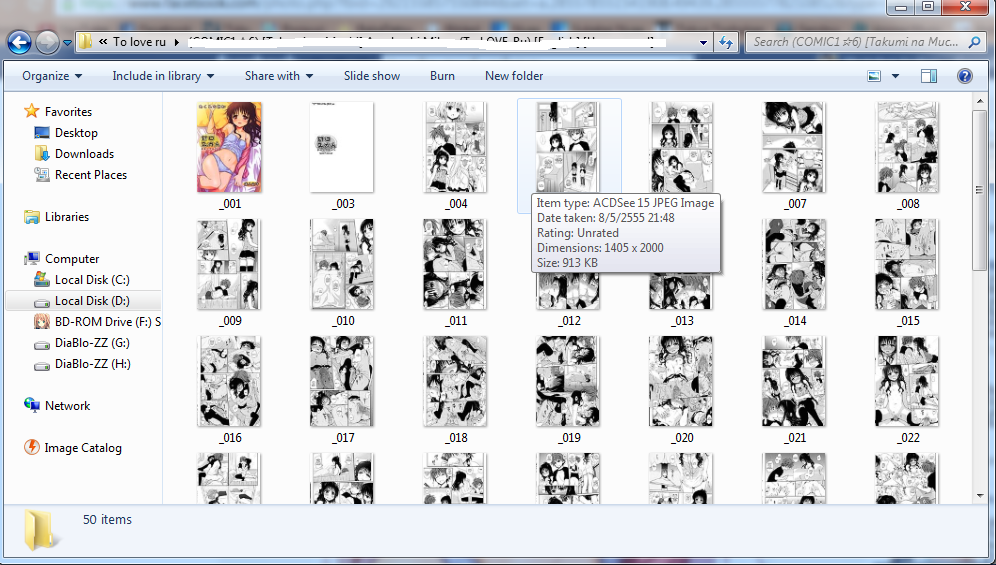
Task: Click the Recent Places icon
Action: coord(42,174)
